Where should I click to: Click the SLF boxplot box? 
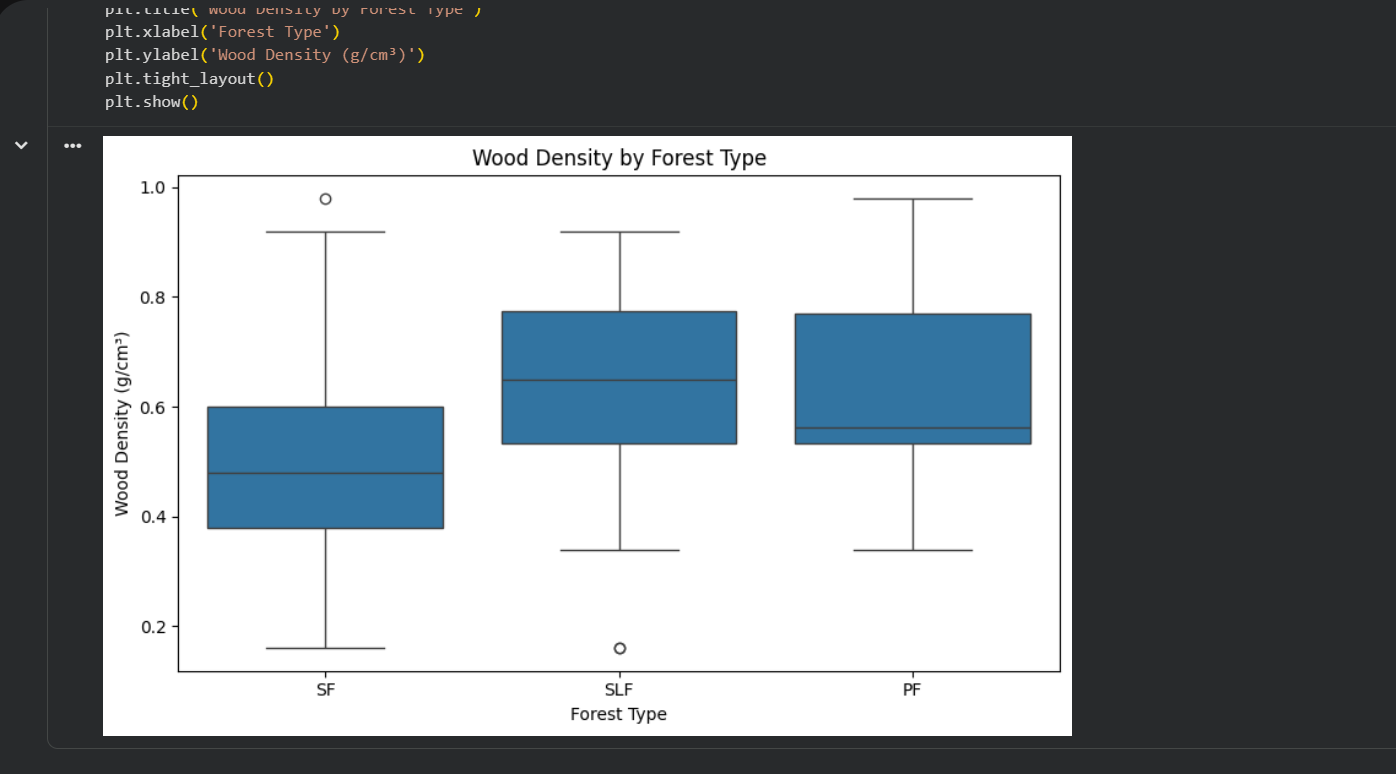(x=618, y=345)
